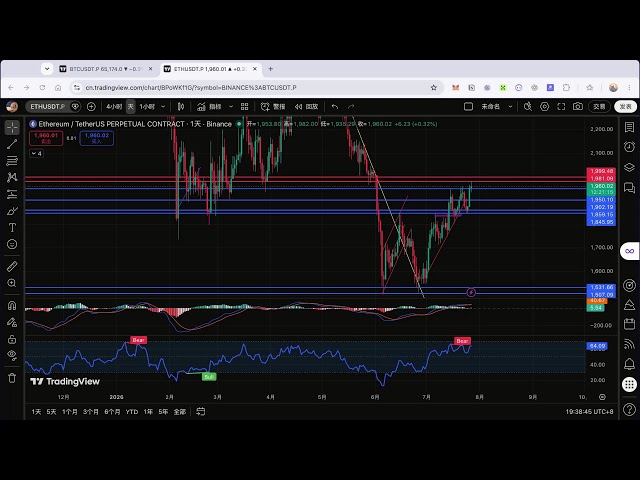Expand the timeframe interval dropdown arrow
This screenshot has height=480, width=640.
[163, 107]
